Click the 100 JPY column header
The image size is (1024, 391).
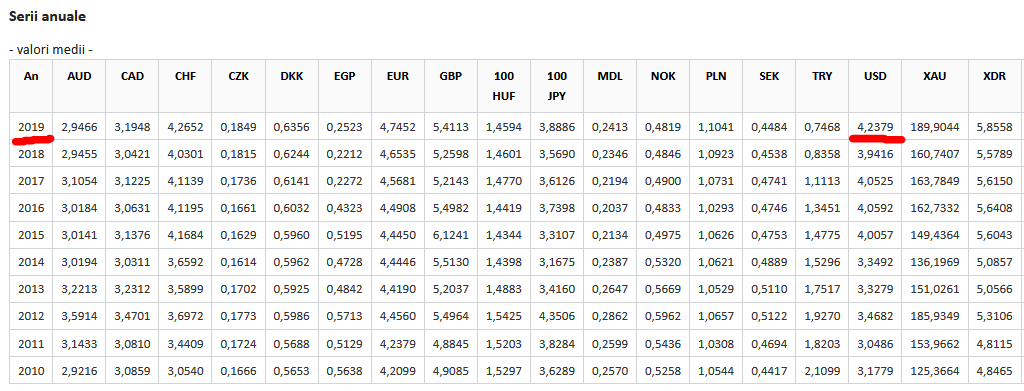(556, 86)
